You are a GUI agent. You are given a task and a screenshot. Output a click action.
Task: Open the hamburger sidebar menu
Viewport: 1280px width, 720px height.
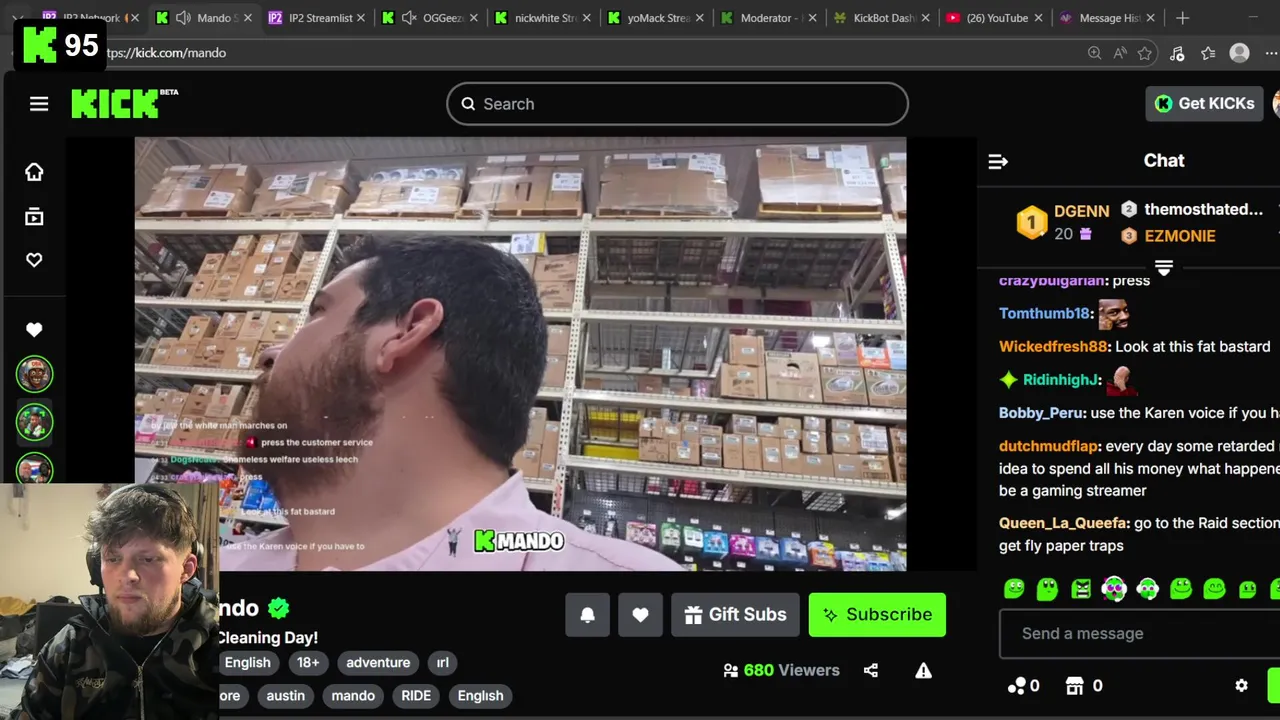click(39, 104)
